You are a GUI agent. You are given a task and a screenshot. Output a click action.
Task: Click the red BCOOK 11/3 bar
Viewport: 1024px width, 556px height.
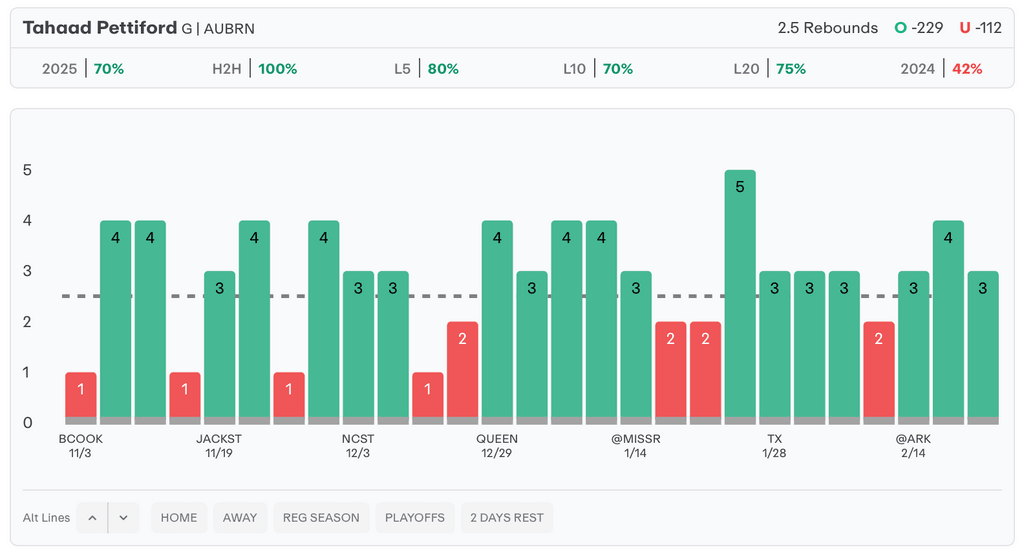[81, 397]
